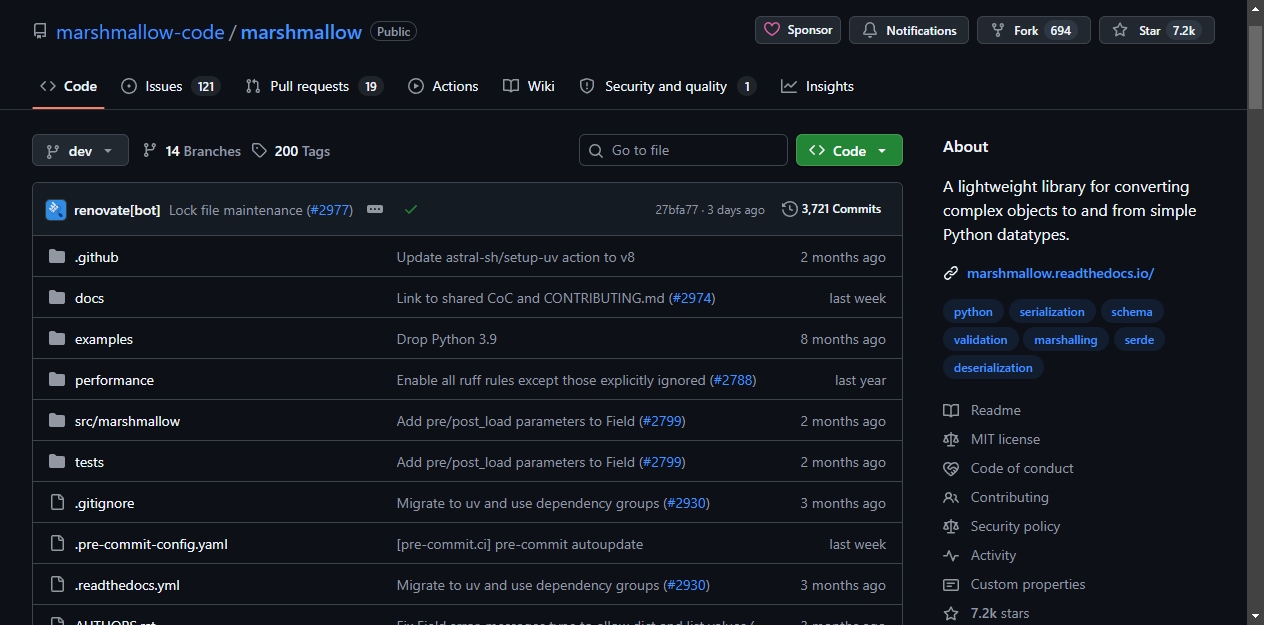1264x625 pixels.
Task: Star the repository with the Star button
Action: (1157, 30)
